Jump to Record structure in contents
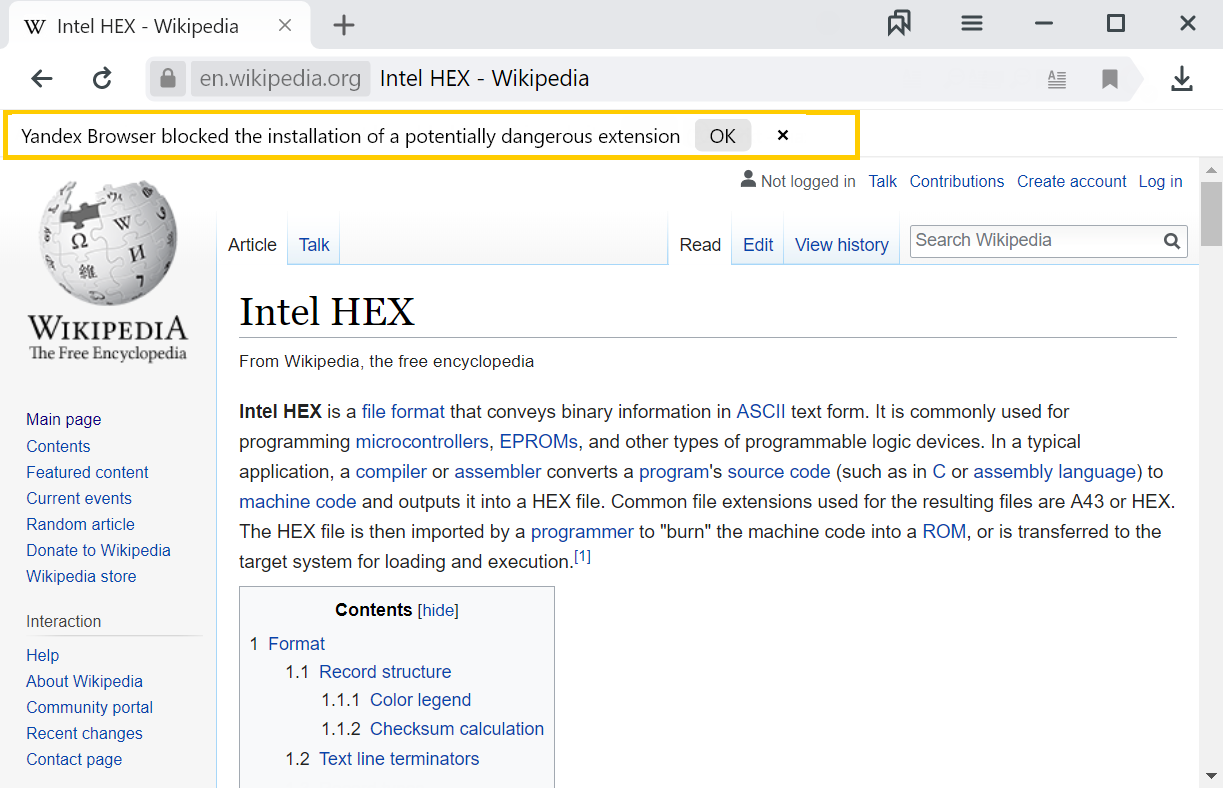1223x788 pixels. click(x=385, y=672)
